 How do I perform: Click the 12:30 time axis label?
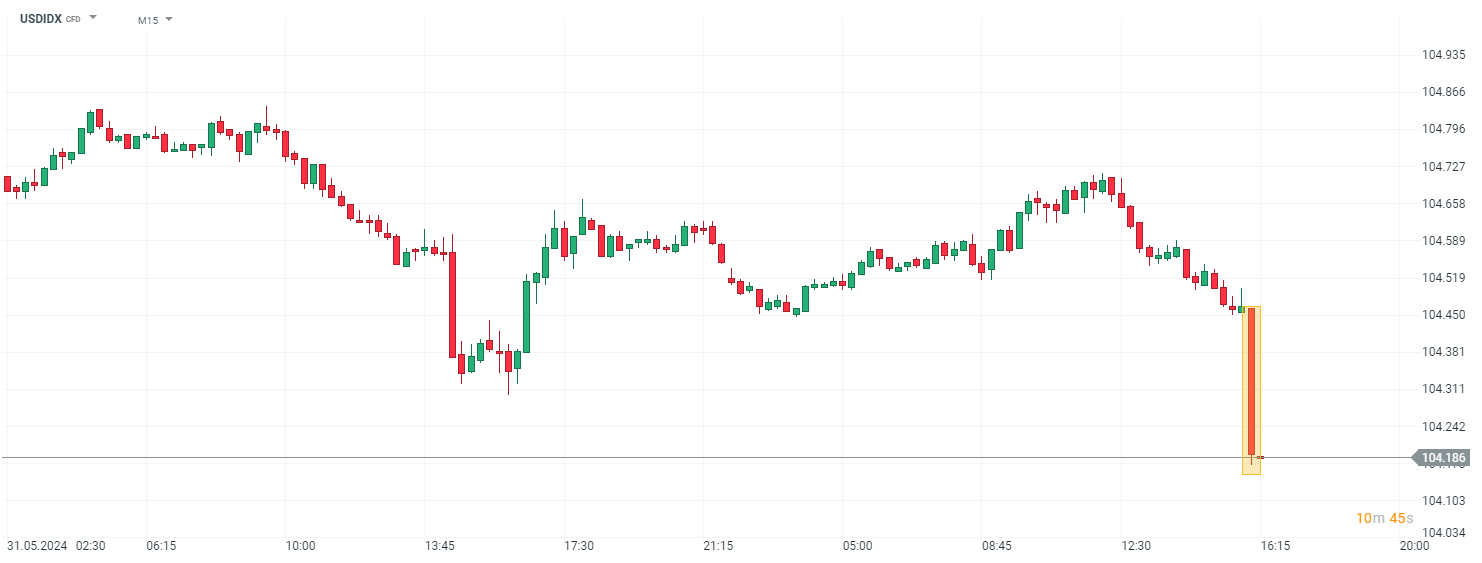1136,546
